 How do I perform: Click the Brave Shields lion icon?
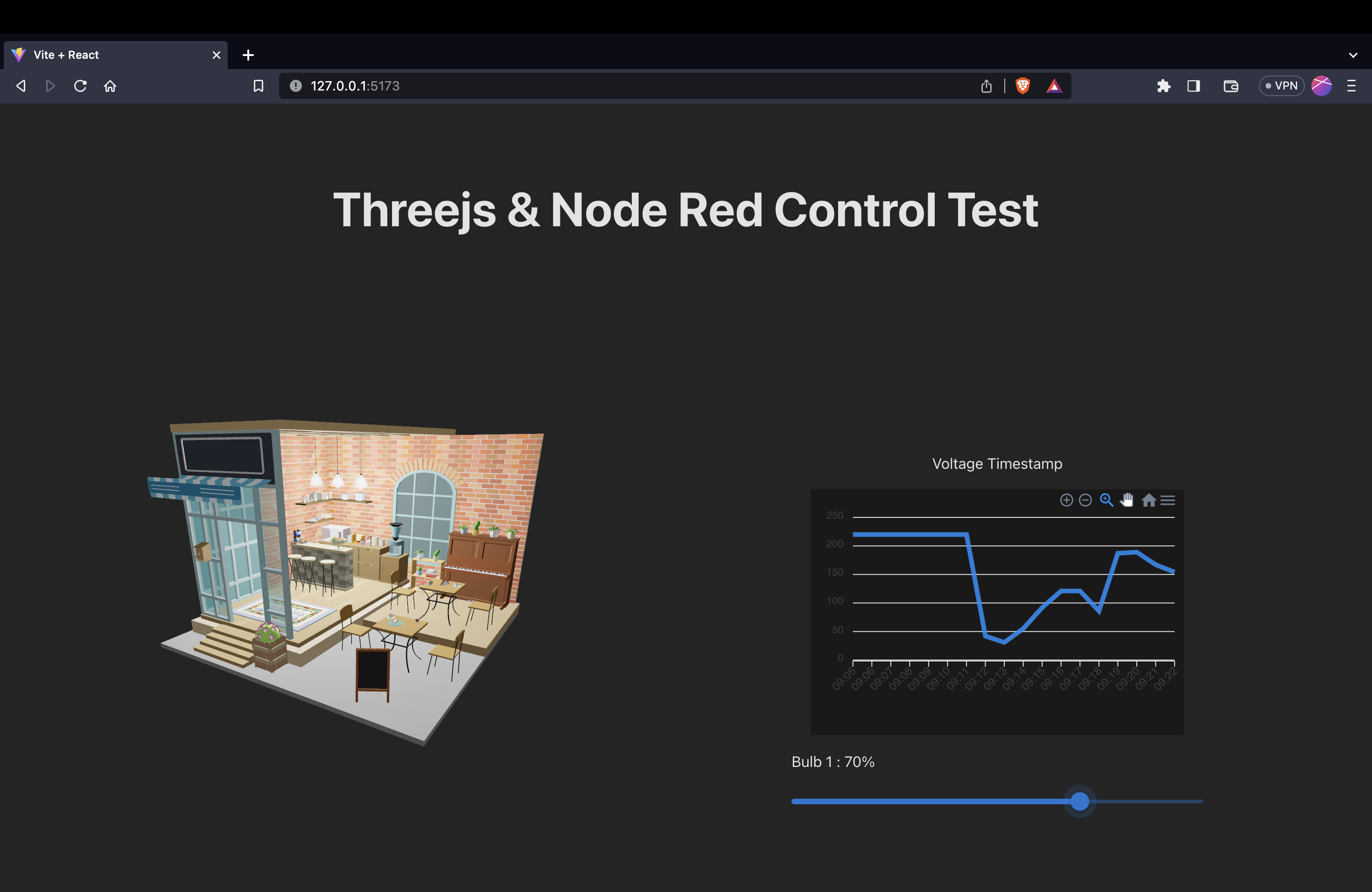point(1022,85)
